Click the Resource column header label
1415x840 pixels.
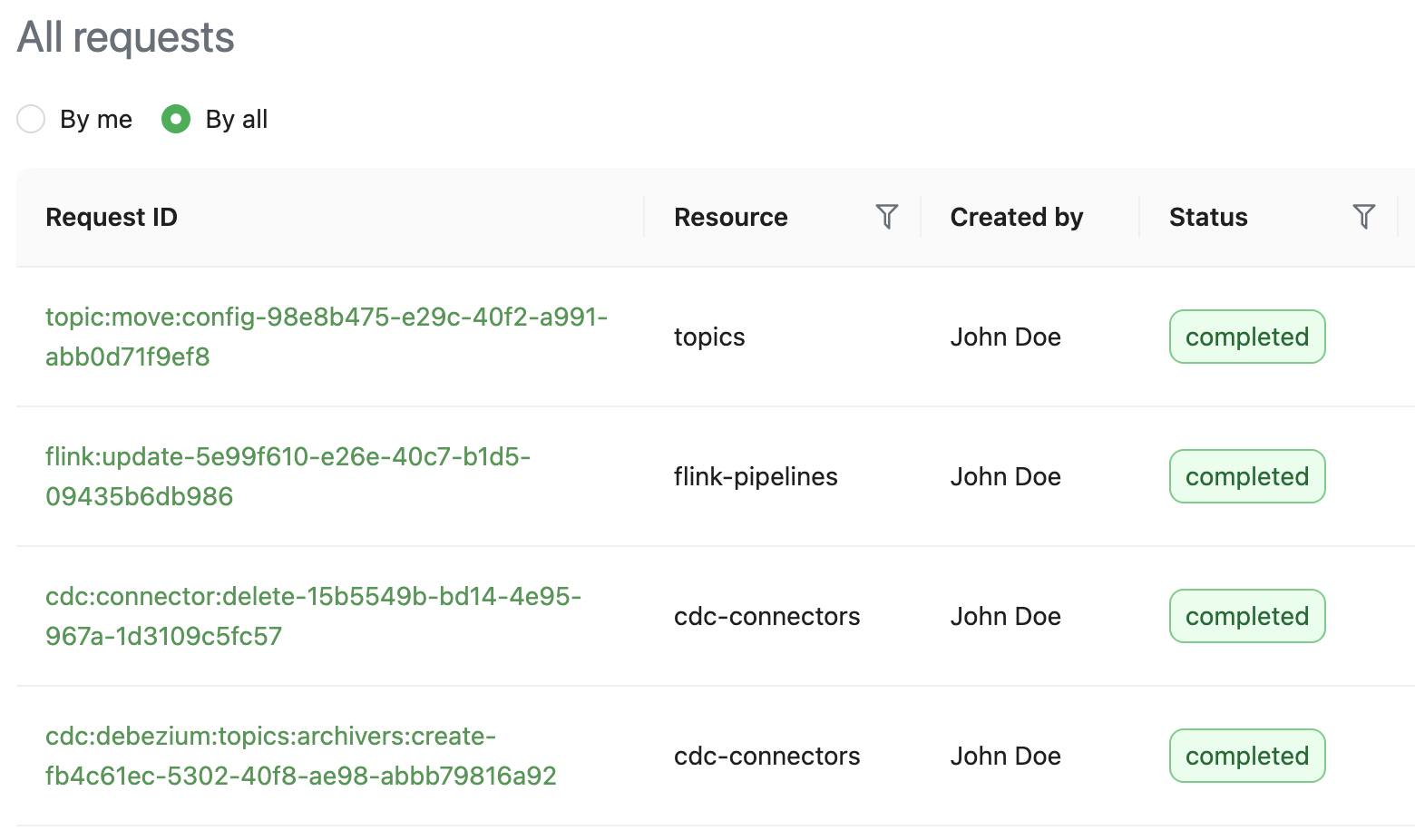pos(731,218)
